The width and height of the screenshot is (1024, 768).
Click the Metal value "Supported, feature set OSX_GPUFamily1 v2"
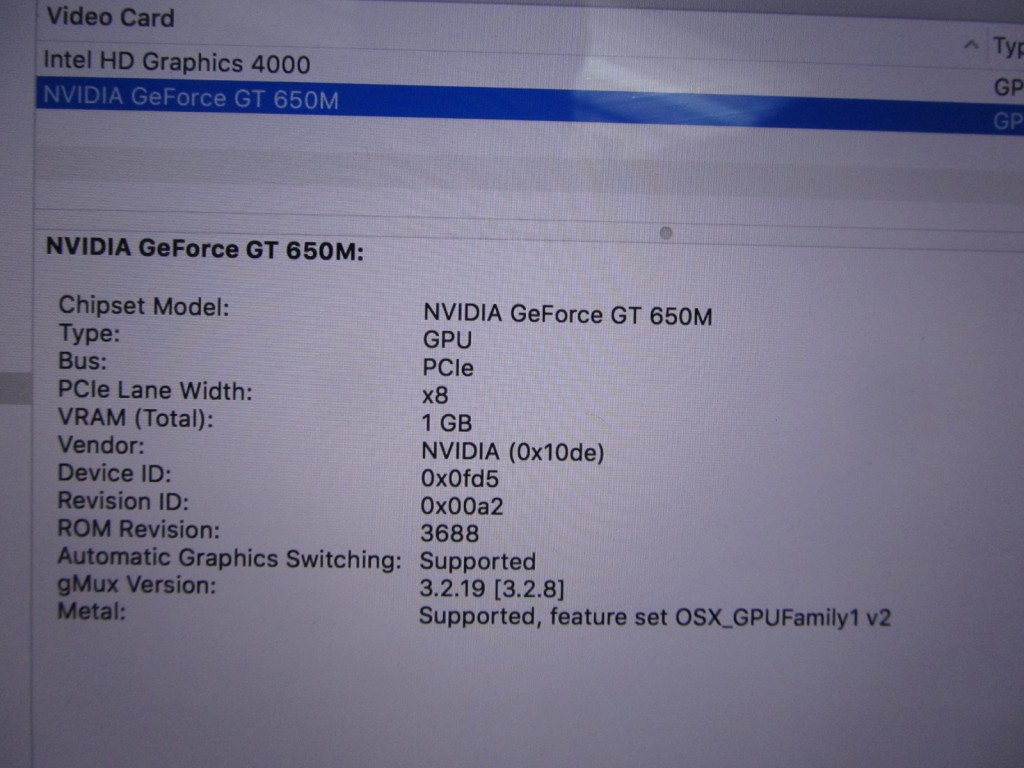coord(655,617)
